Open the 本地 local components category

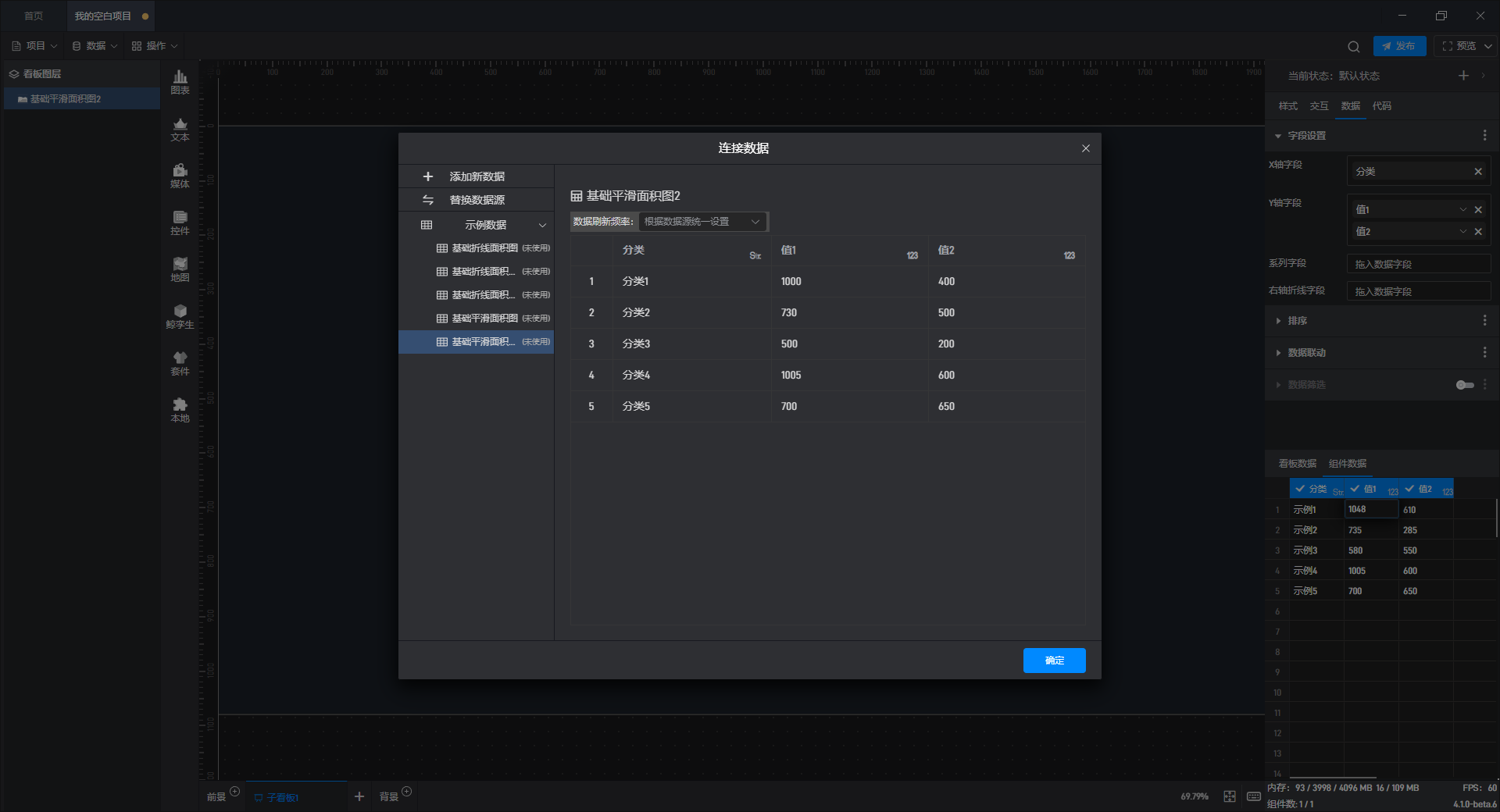[x=180, y=410]
